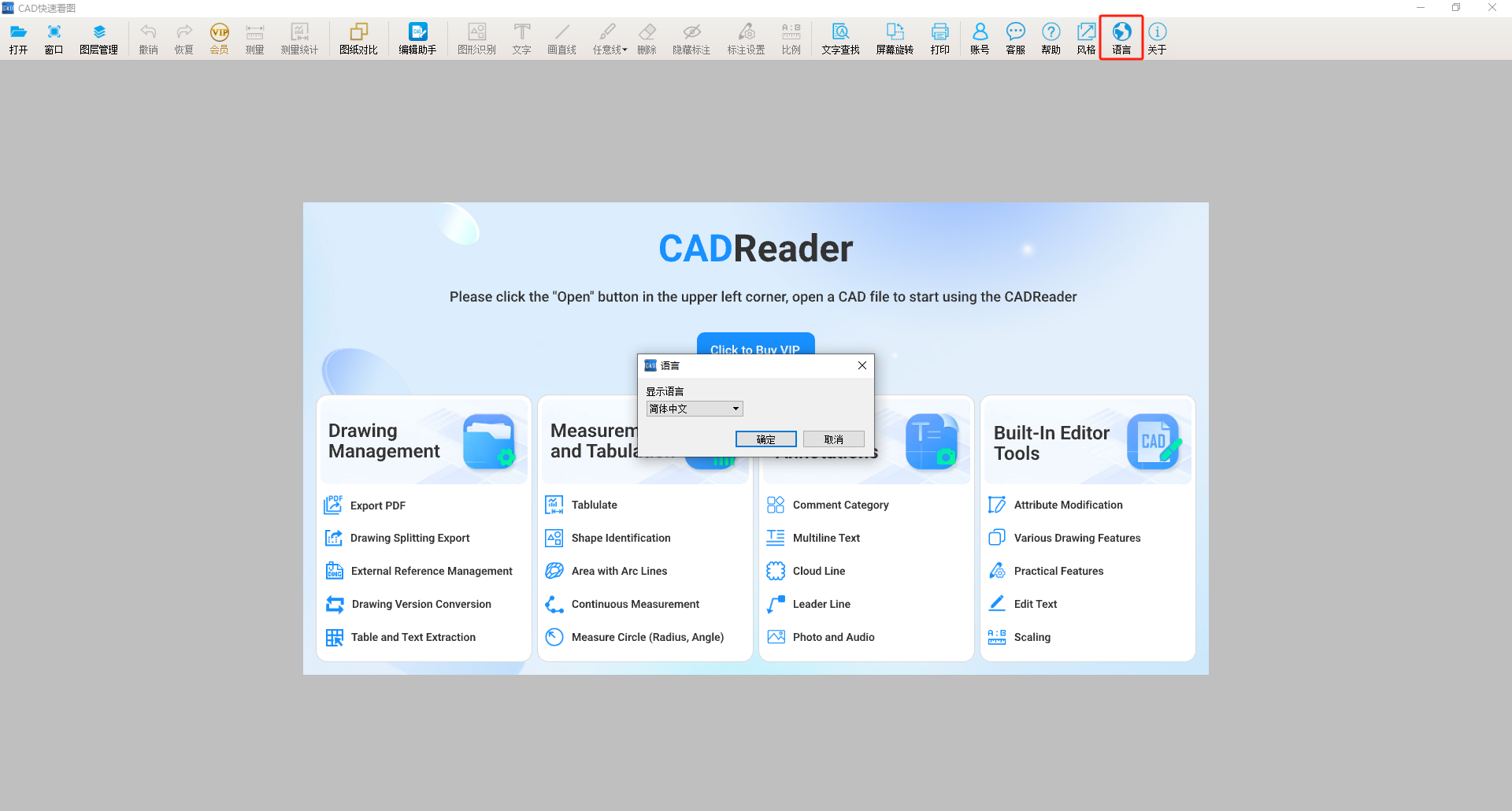The height and width of the screenshot is (811, 1512).
Task: Open 图层管理 layer manager
Action: (98, 38)
